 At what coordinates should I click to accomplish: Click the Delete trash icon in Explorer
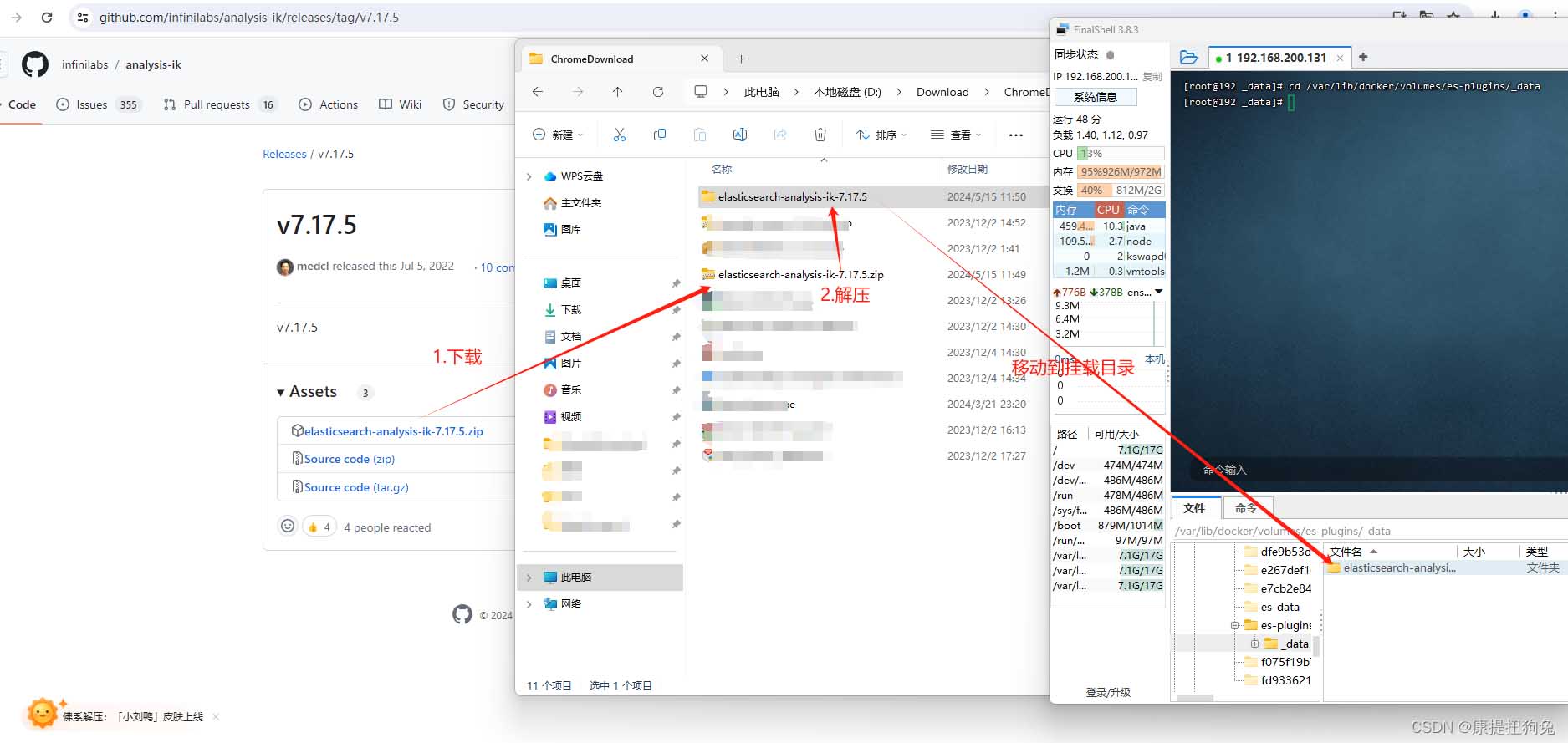click(x=820, y=135)
